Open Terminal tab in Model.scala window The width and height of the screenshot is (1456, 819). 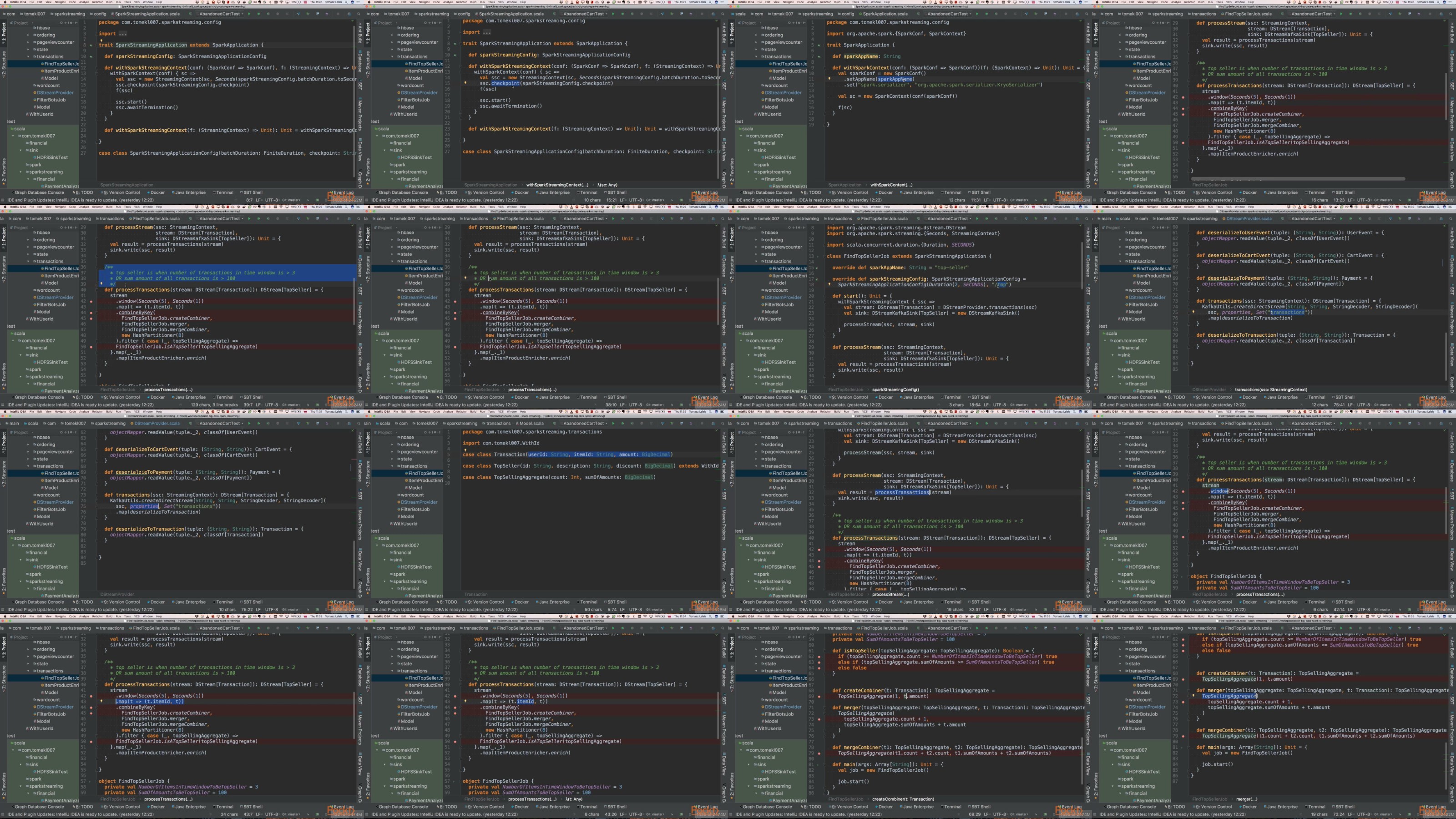click(588, 602)
